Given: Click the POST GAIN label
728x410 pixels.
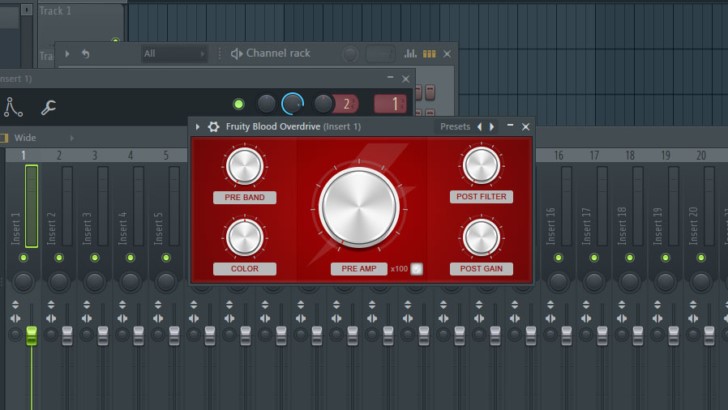Looking at the screenshot, I should click(x=481, y=269).
